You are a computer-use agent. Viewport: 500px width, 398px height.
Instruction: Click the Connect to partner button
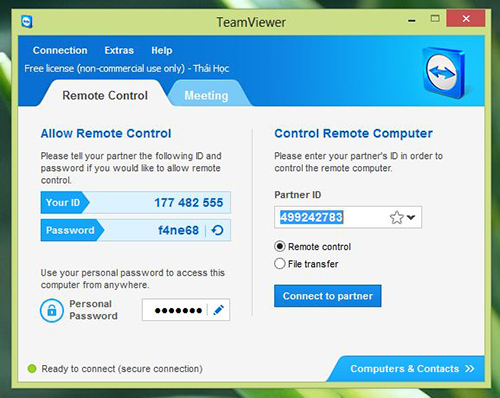[328, 296]
